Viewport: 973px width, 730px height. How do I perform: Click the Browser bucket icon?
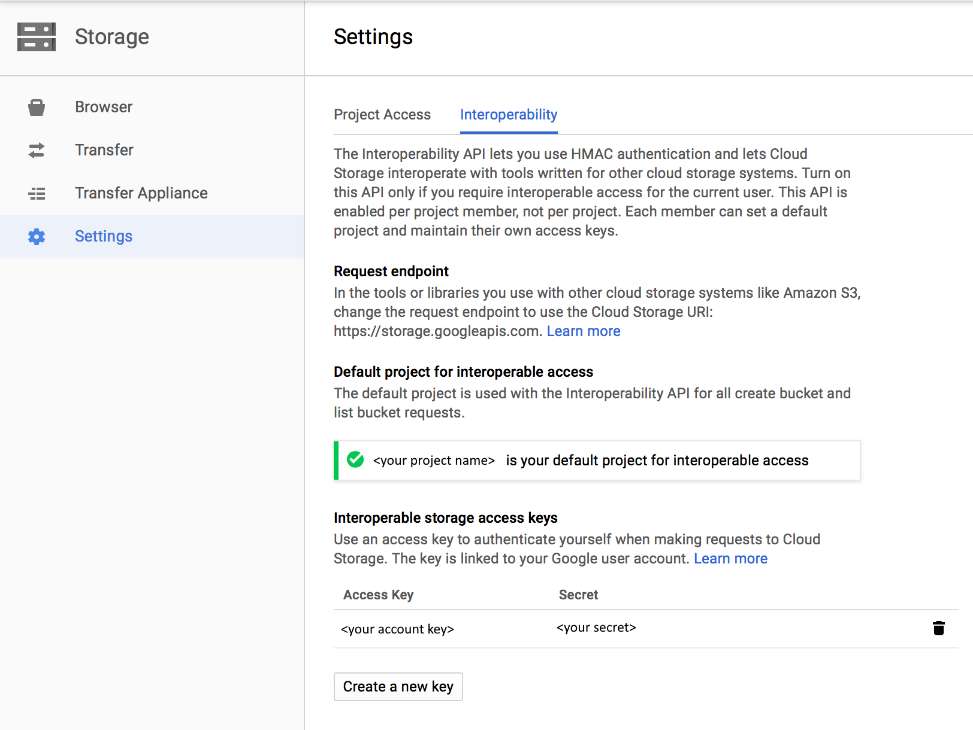point(37,107)
